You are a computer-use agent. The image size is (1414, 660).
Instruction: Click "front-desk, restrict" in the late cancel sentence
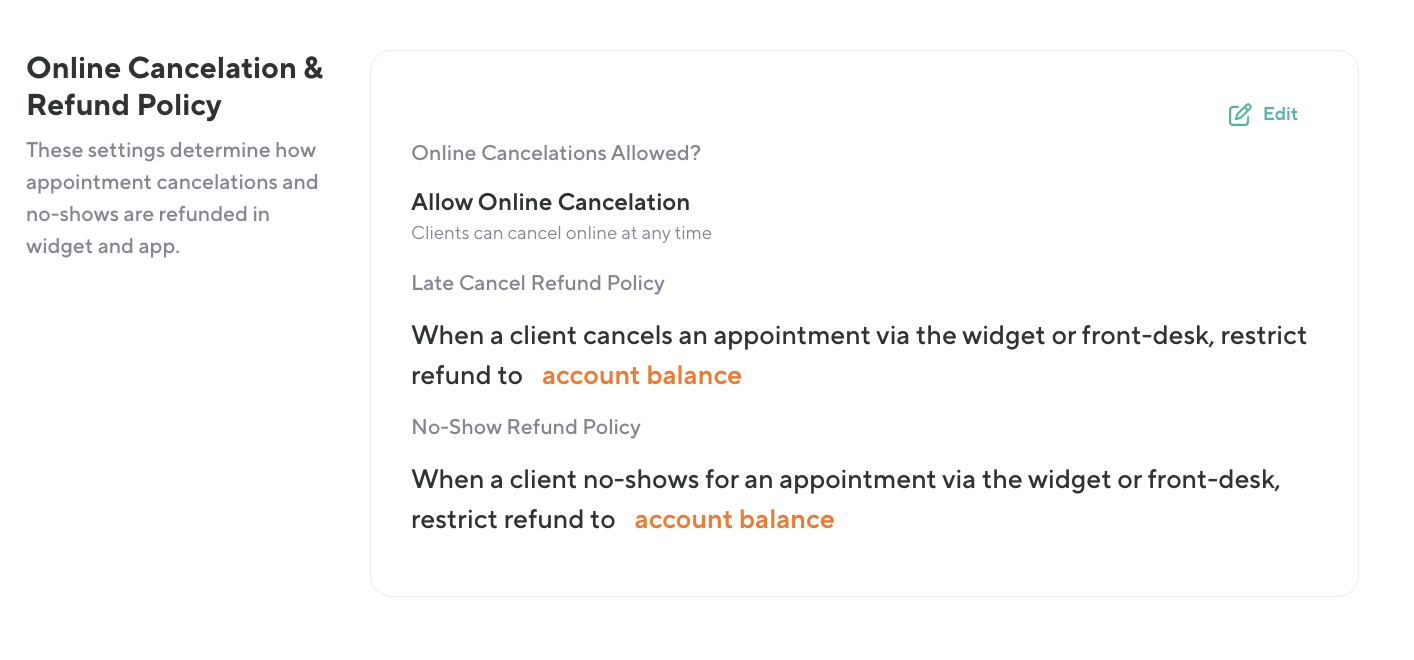pos(1194,336)
